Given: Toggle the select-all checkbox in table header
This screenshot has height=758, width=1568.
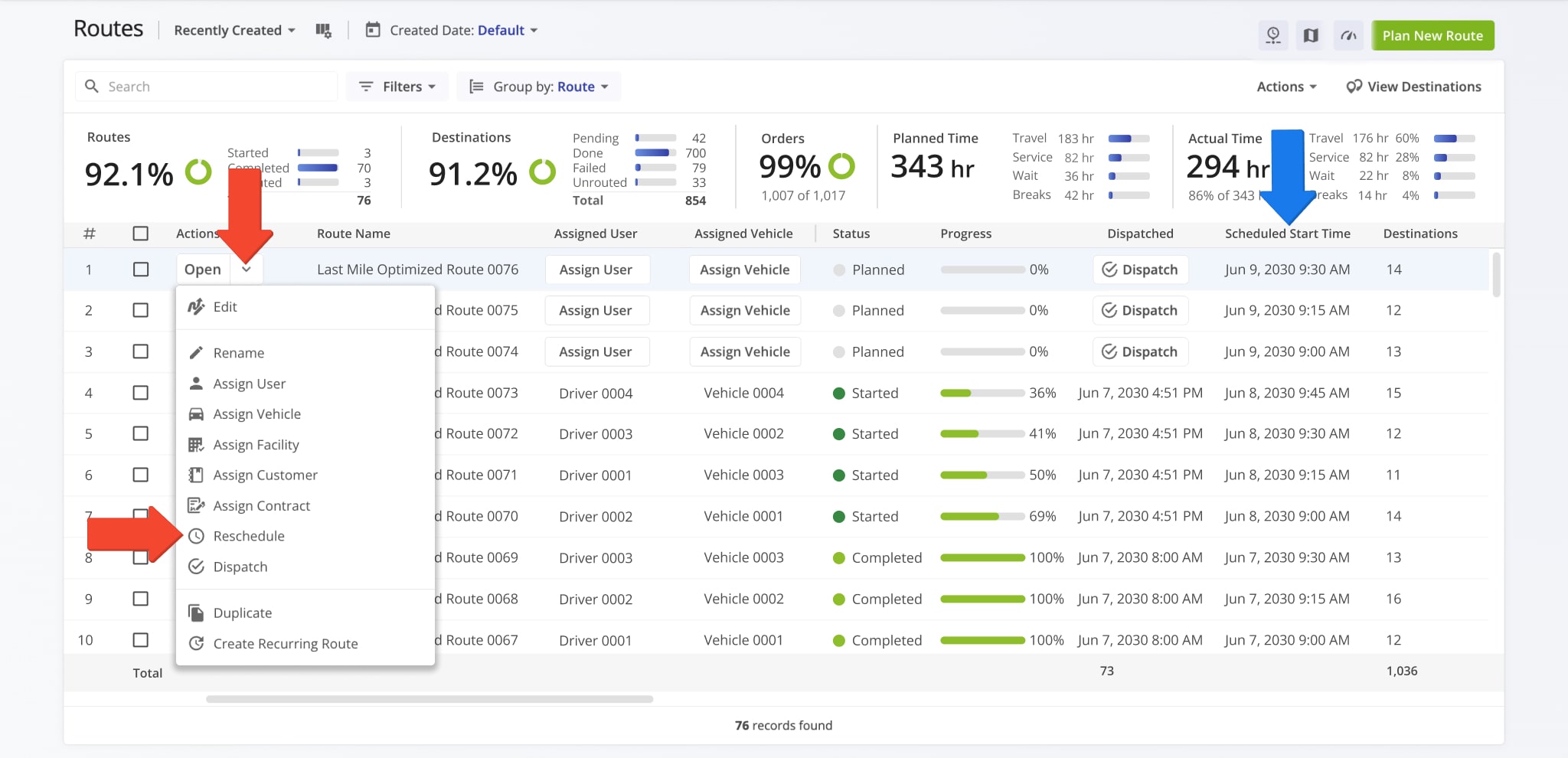Looking at the screenshot, I should (141, 234).
